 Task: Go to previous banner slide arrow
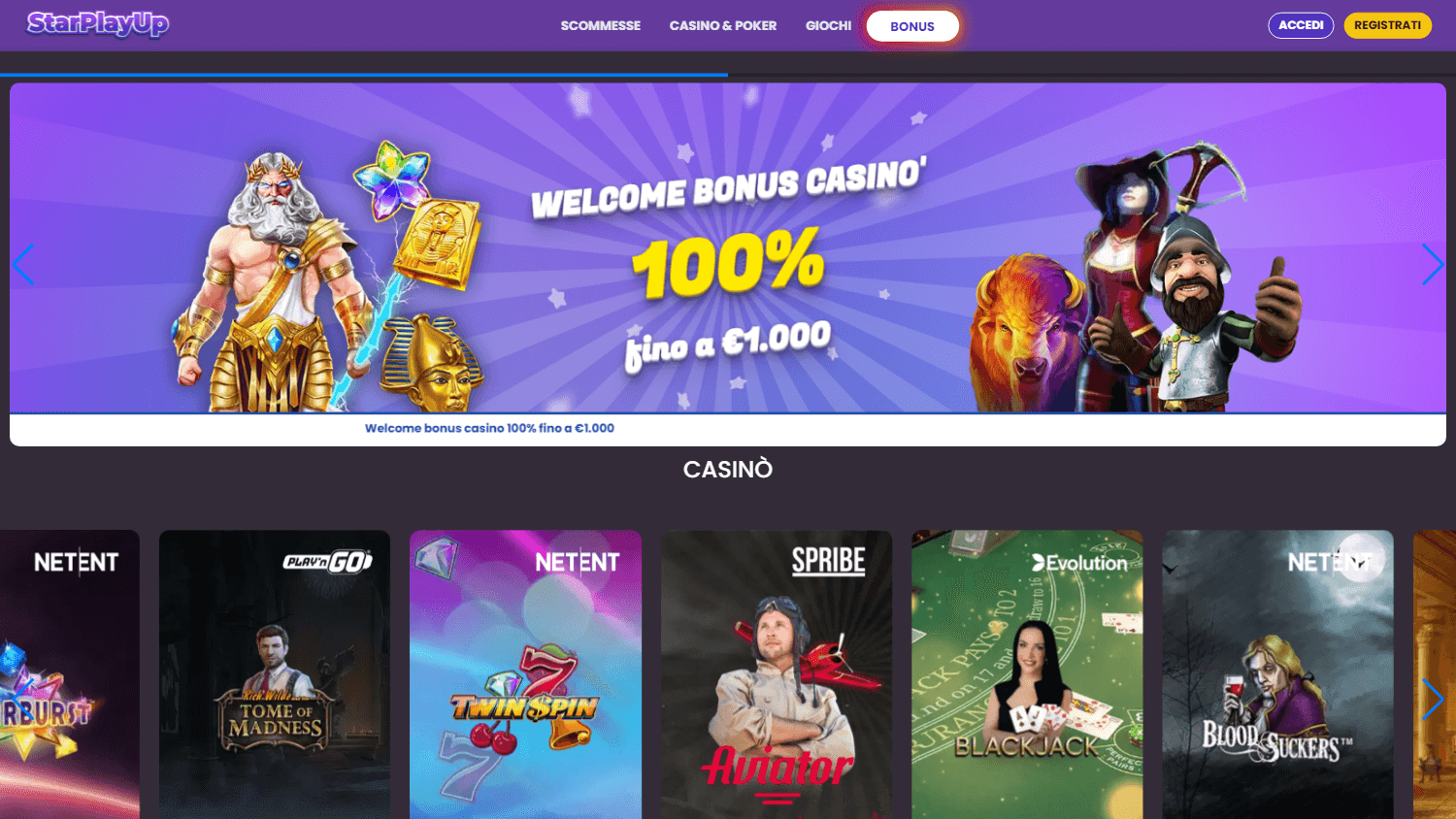(23, 264)
